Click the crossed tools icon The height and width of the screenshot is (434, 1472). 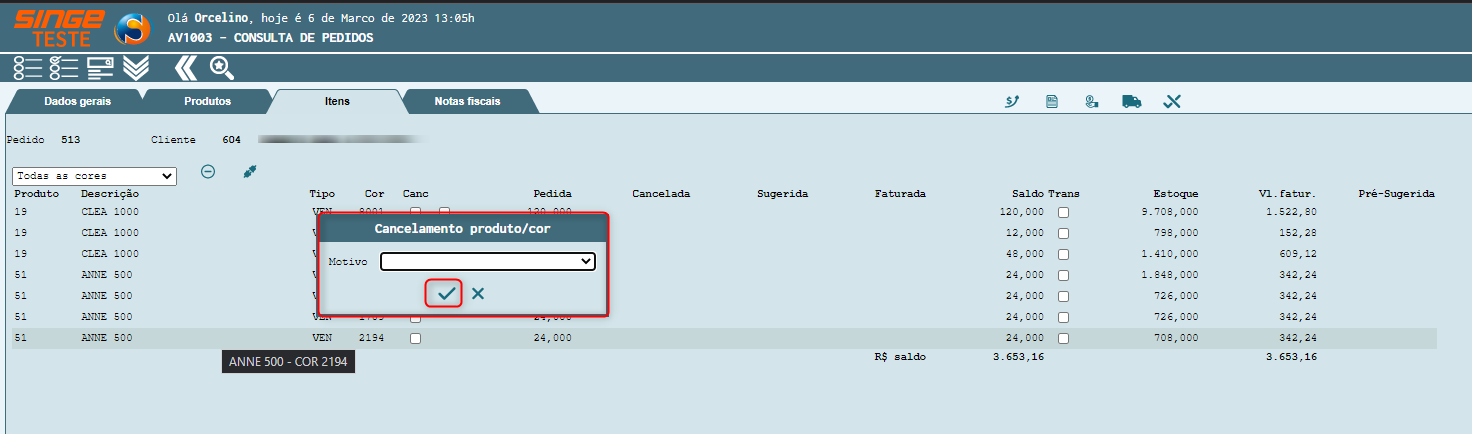click(1172, 102)
